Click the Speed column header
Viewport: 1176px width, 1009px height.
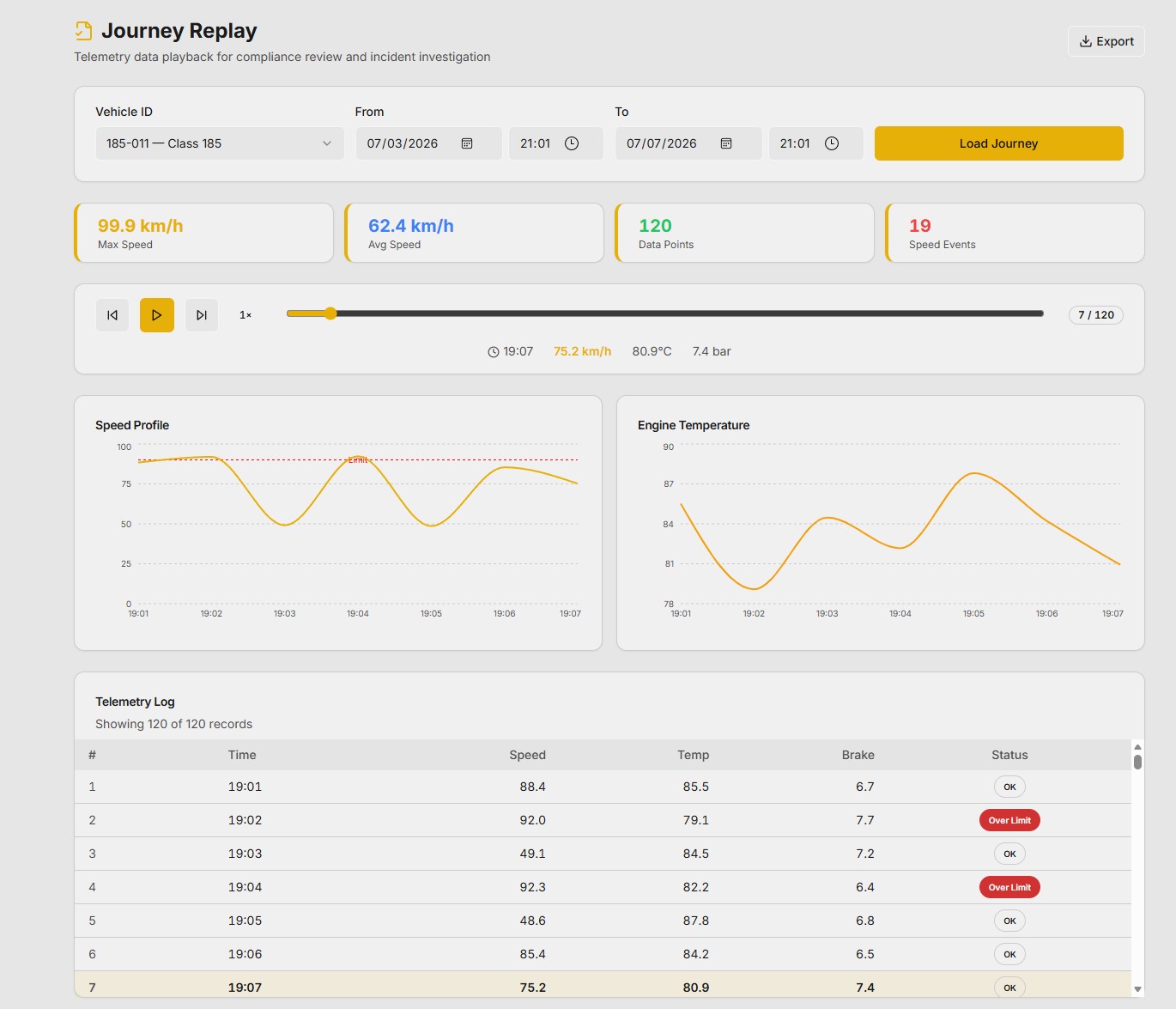coord(527,755)
